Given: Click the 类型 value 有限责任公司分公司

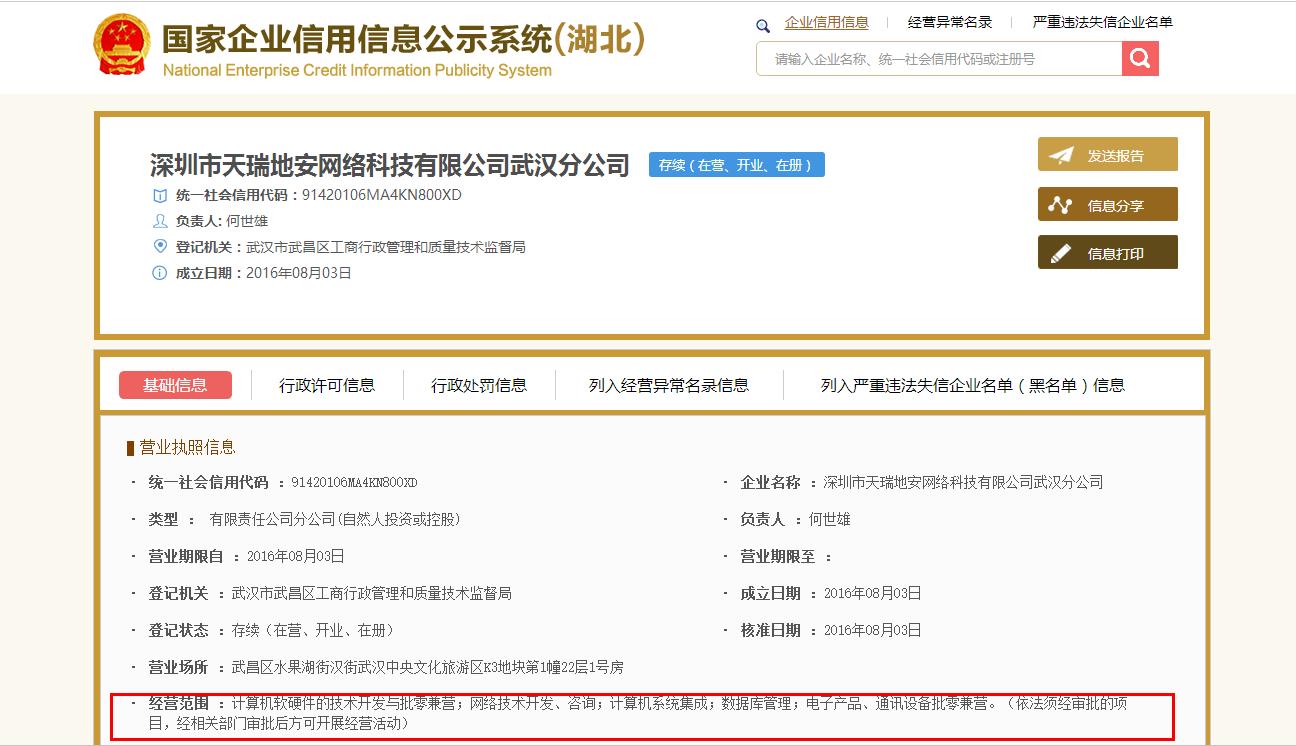Looking at the screenshot, I should pyautogui.click(x=335, y=520).
